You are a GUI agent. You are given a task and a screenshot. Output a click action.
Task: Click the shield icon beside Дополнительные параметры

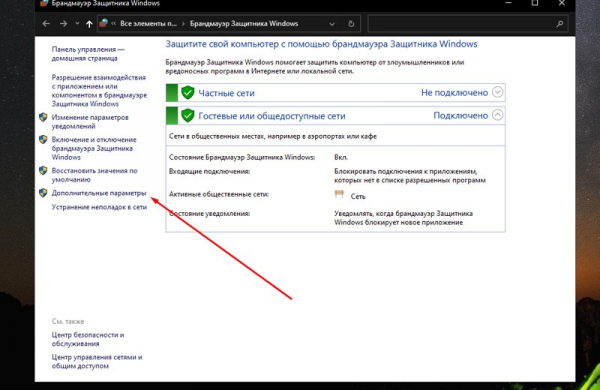[x=43, y=193]
